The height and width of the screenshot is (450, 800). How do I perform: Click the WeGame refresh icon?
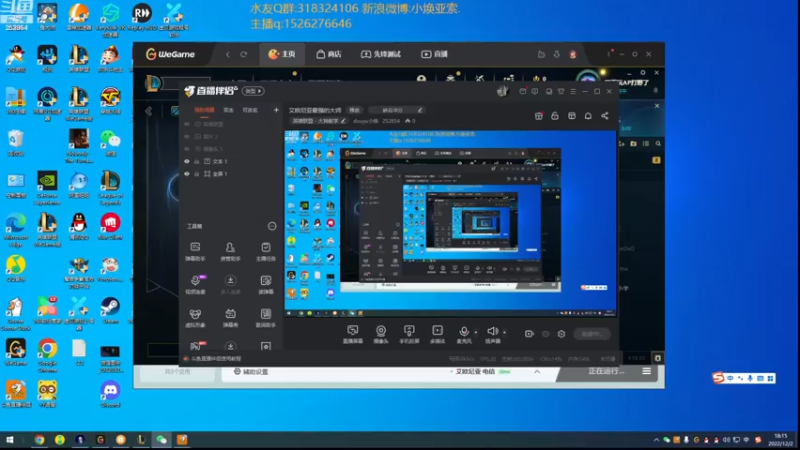coord(243,54)
